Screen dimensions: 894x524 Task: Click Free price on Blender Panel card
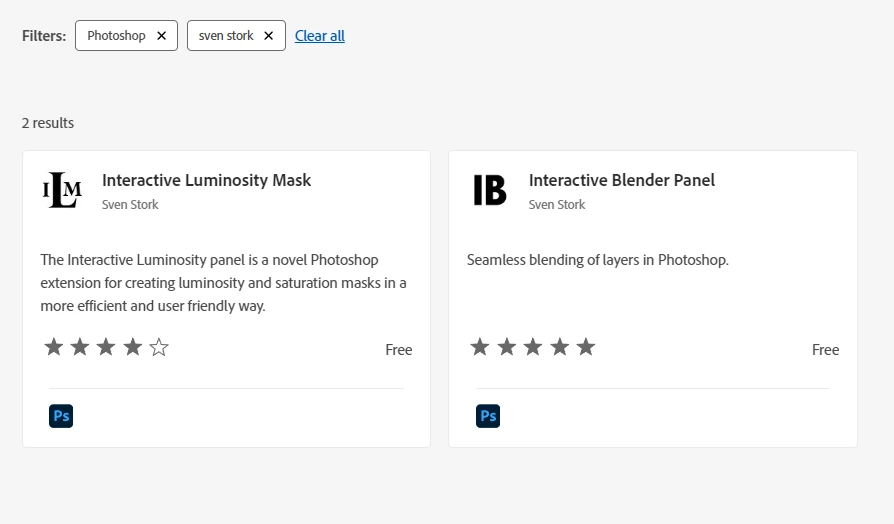(x=826, y=350)
